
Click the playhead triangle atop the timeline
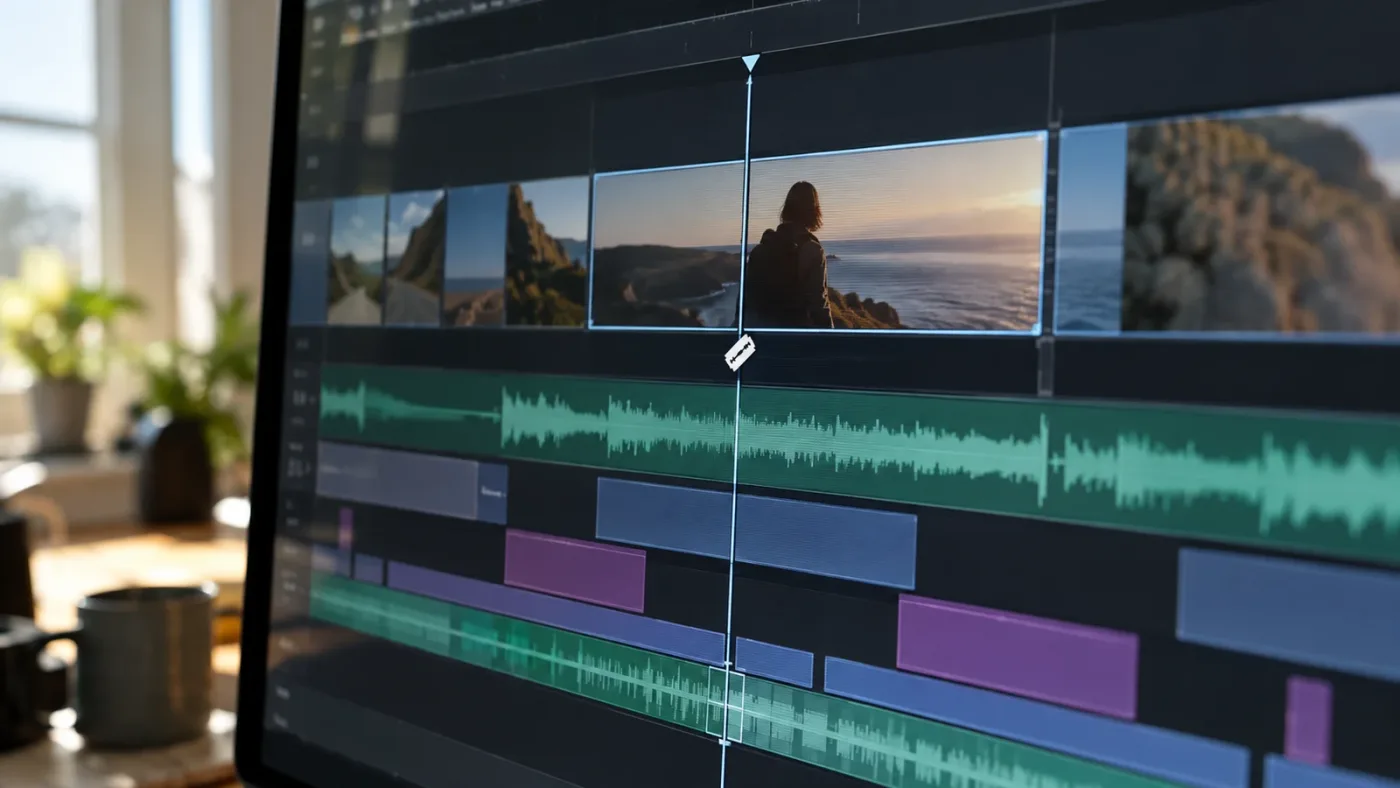point(750,63)
